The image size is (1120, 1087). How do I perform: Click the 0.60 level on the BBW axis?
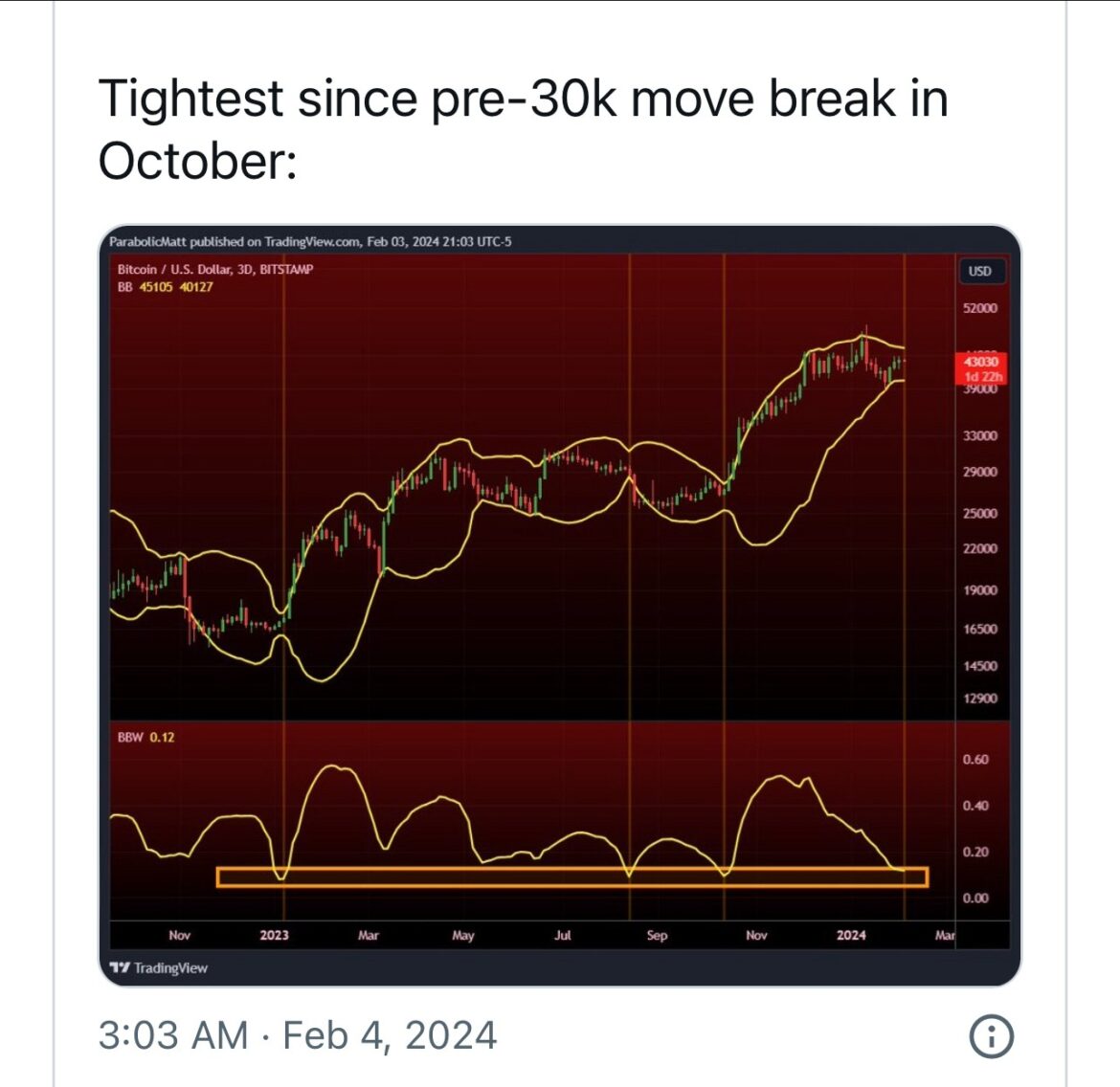point(975,759)
